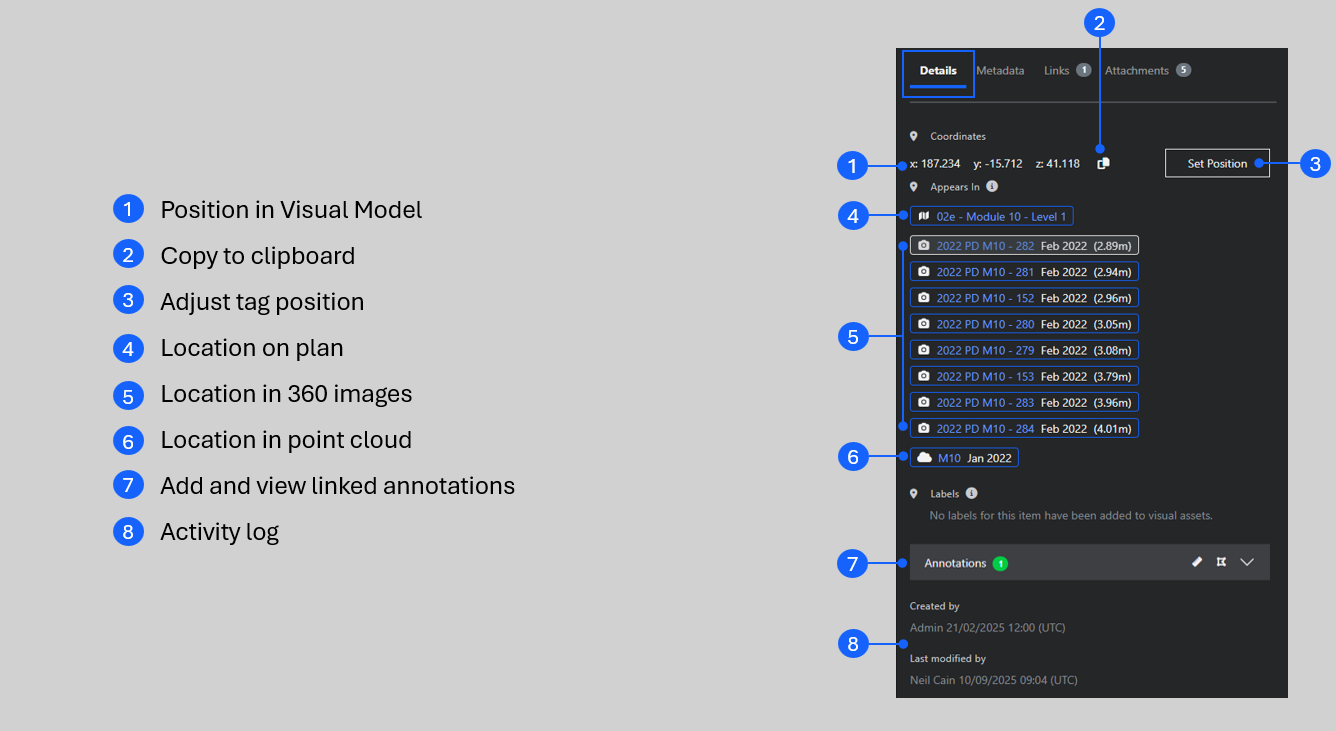
Task: Open the Details tab
Action: tap(938, 71)
